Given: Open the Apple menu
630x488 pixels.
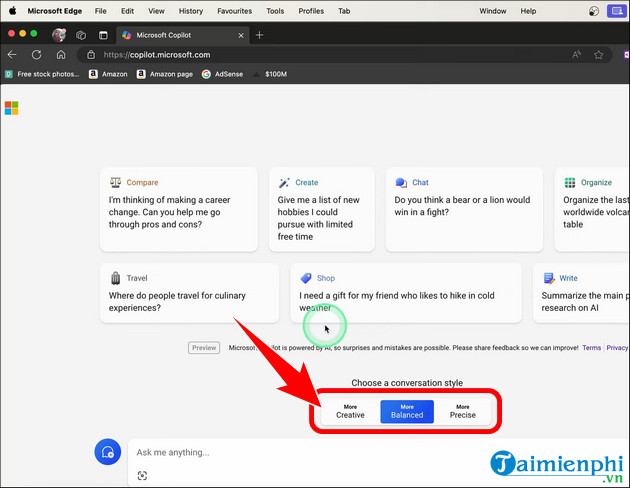Looking at the screenshot, I should click(12, 11).
